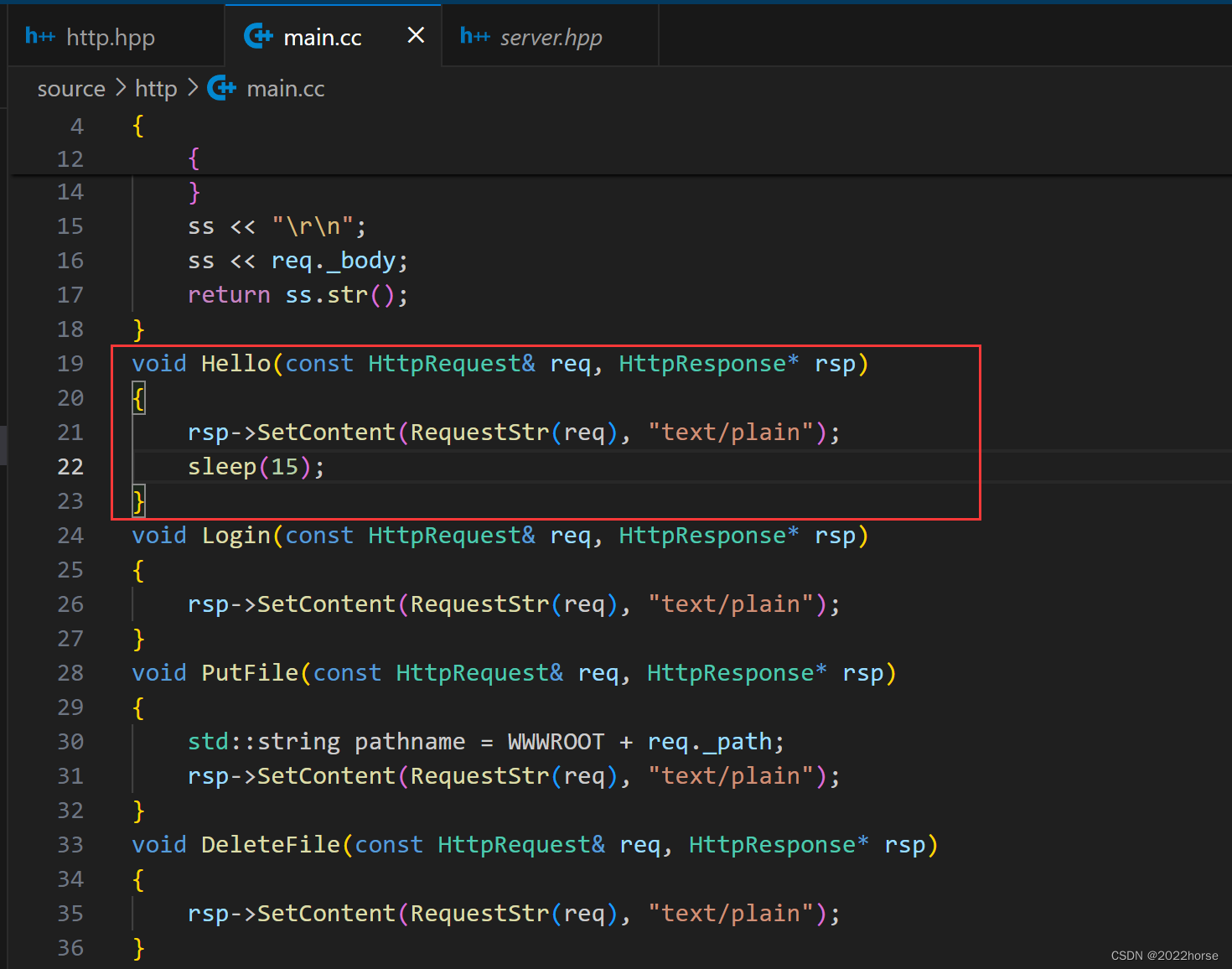Click the C++ file icon on main.cc tab
The width and height of the screenshot is (1232, 969).
[x=258, y=36]
